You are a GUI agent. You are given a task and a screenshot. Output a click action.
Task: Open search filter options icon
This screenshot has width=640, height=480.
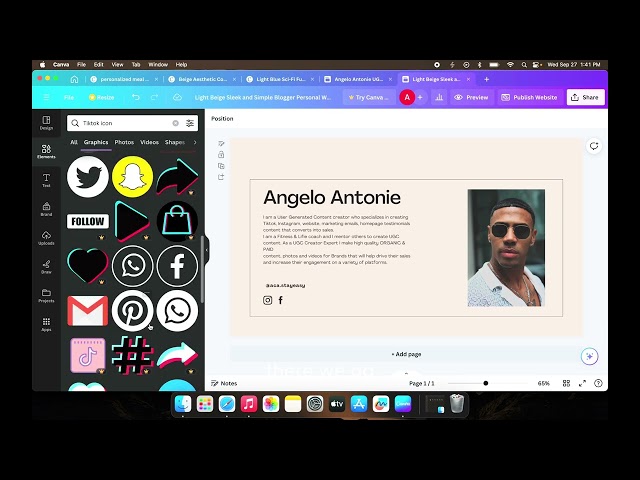point(190,123)
